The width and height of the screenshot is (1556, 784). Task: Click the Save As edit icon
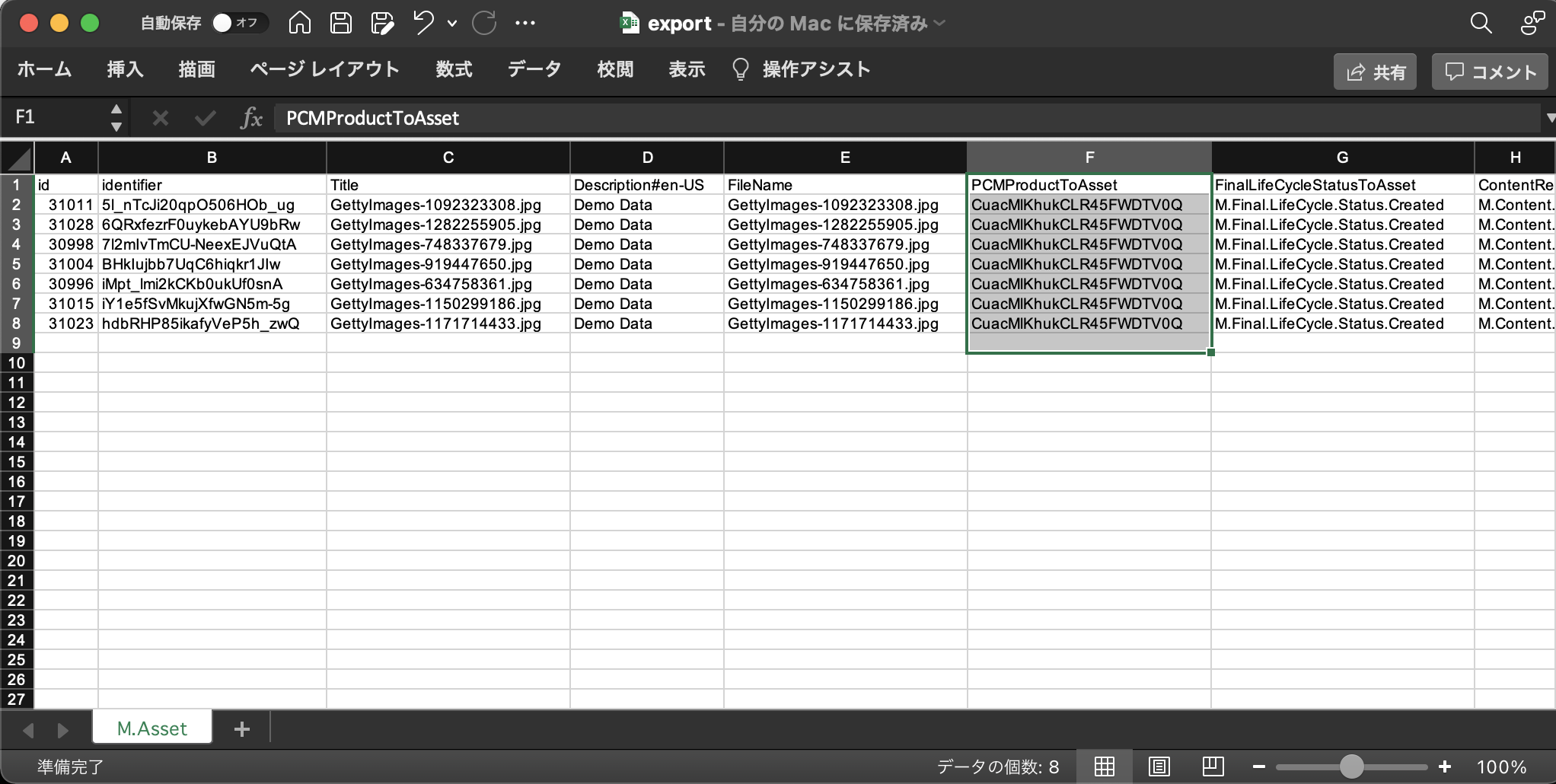coord(382,24)
